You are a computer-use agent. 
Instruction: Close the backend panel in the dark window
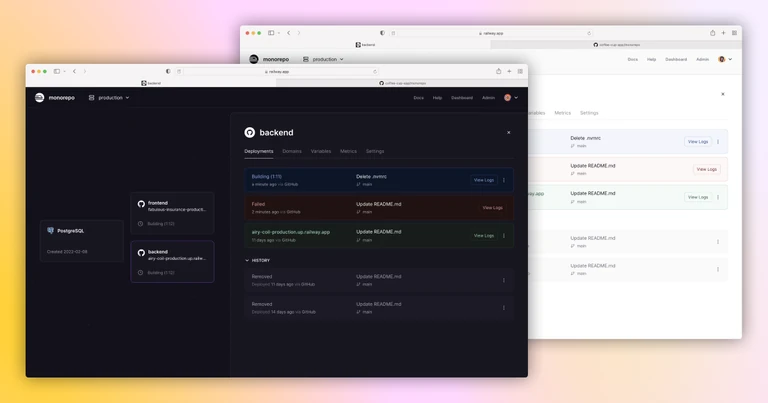click(508, 132)
